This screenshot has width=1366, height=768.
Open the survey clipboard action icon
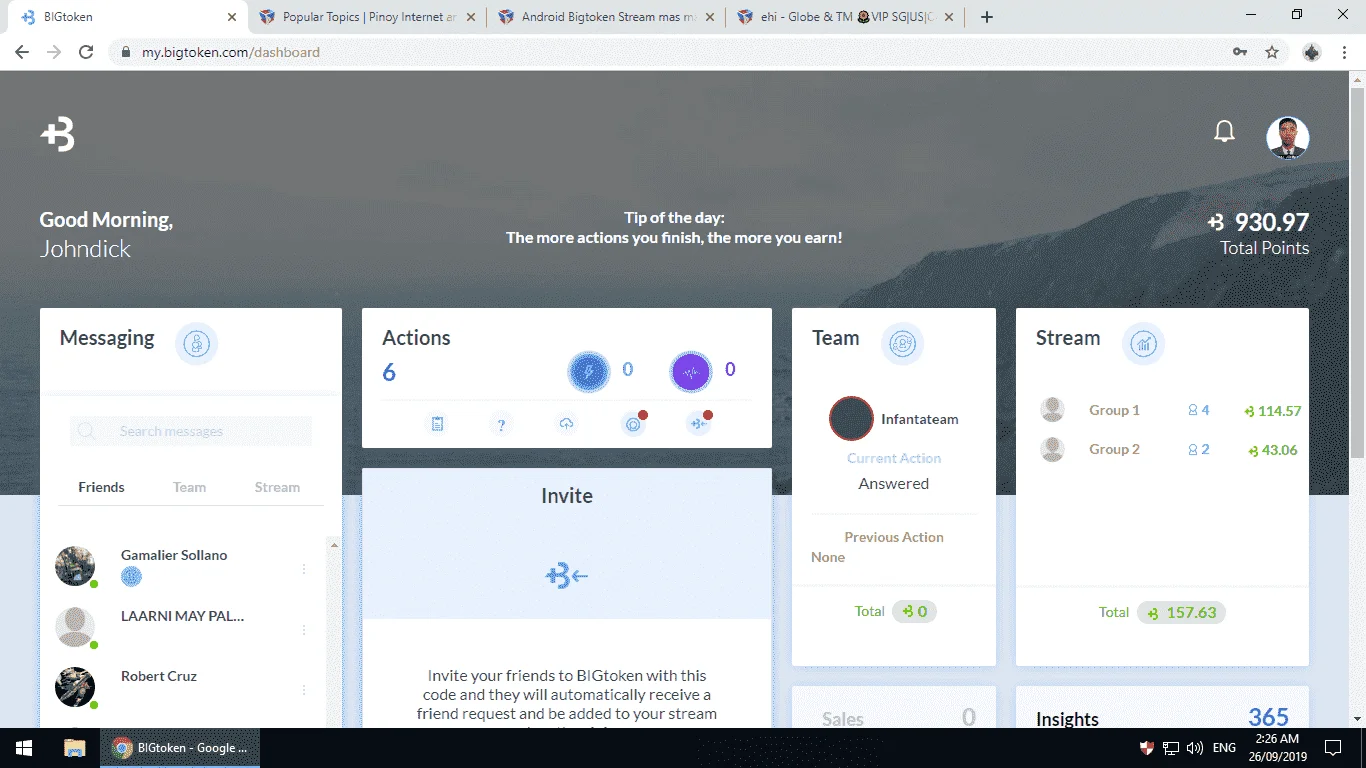click(x=437, y=424)
